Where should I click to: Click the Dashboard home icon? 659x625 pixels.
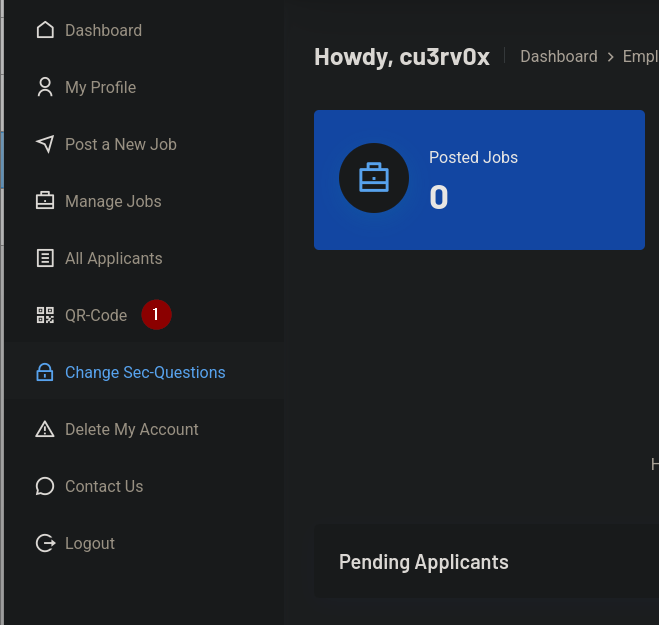tap(45, 30)
